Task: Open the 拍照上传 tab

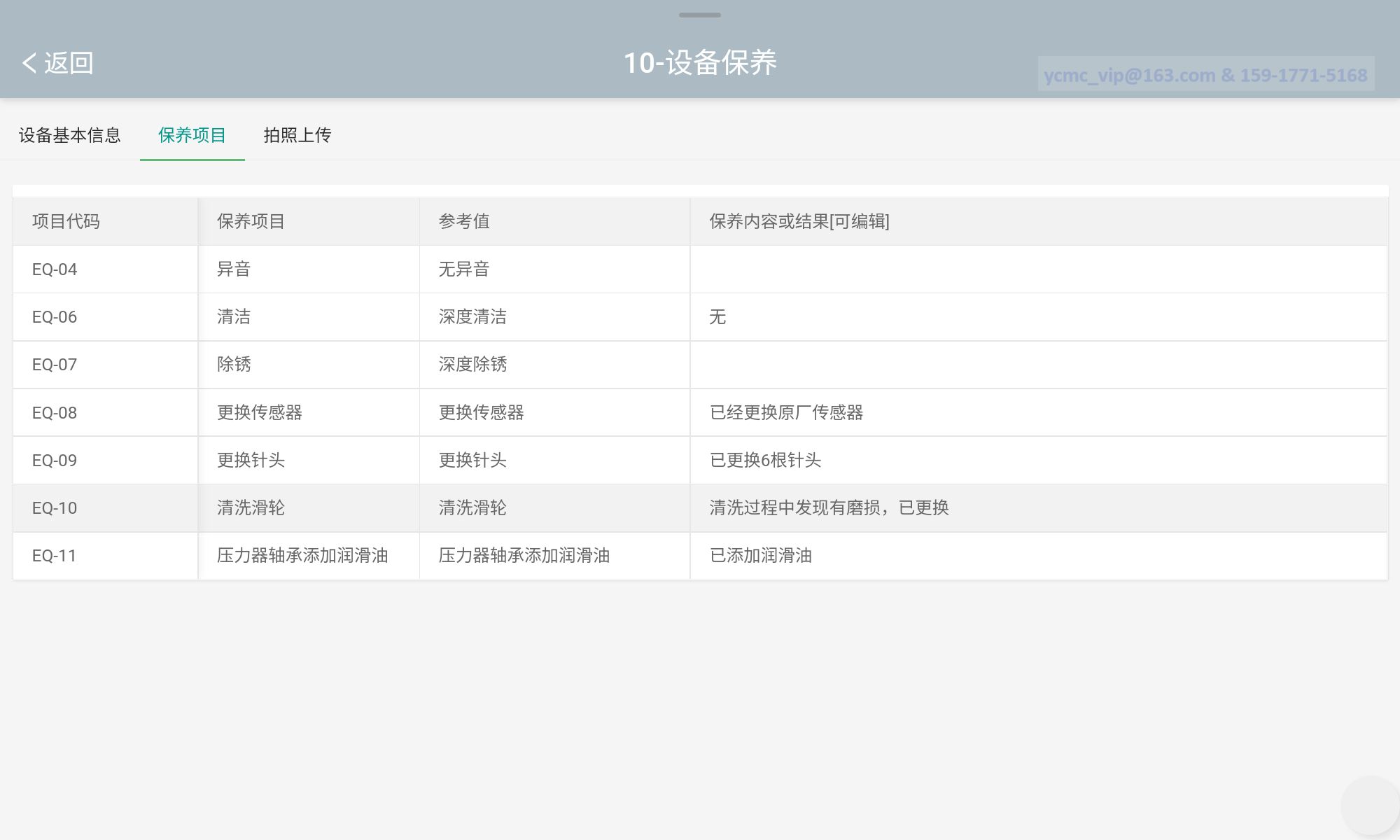Action: click(x=297, y=135)
